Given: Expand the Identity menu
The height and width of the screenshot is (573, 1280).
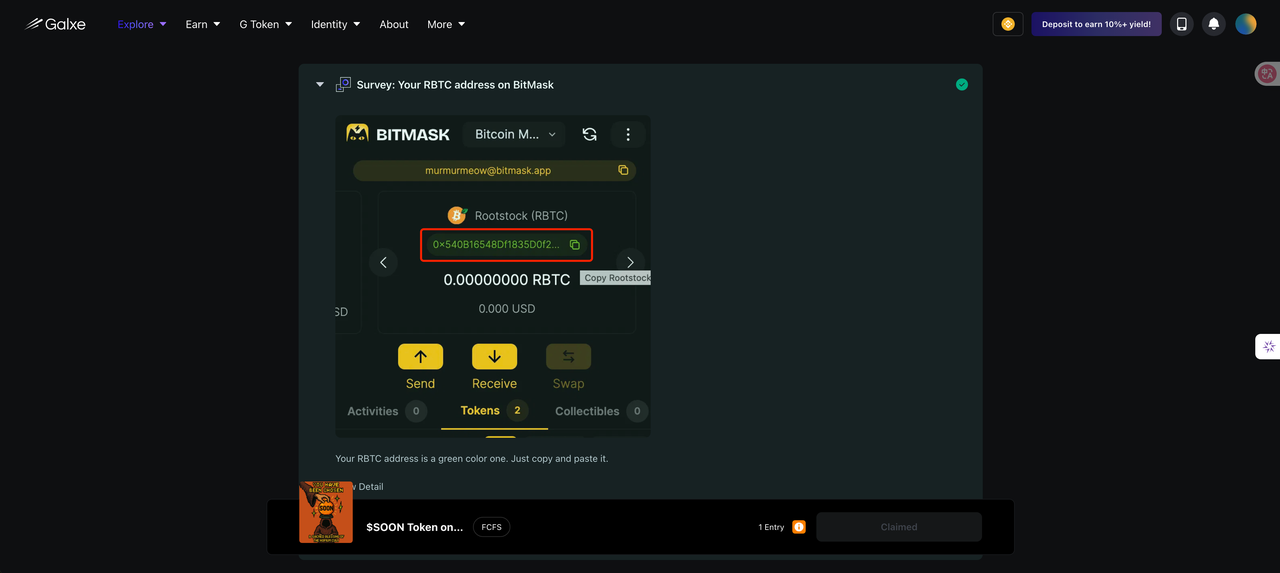Looking at the screenshot, I should [x=336, y=24].
